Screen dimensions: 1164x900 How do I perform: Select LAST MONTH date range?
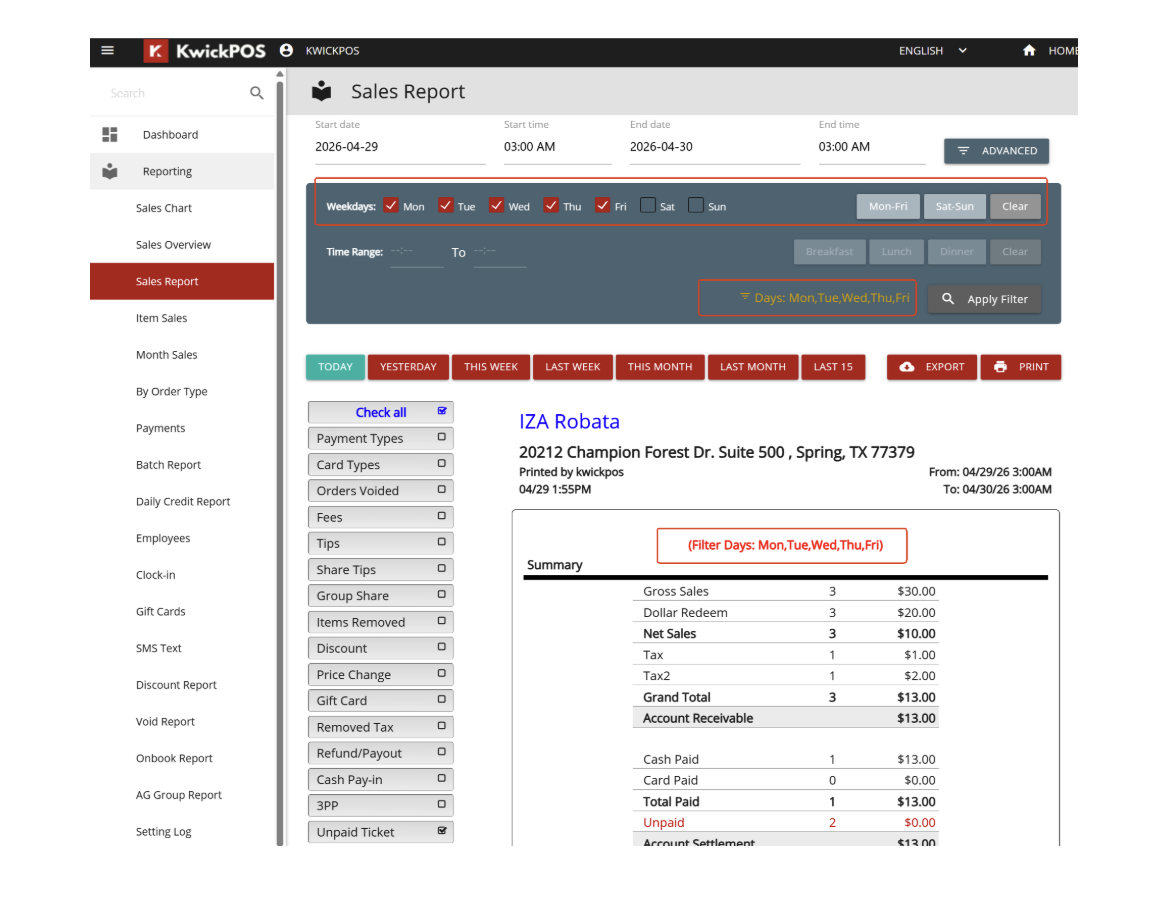(x=753, y=367)
